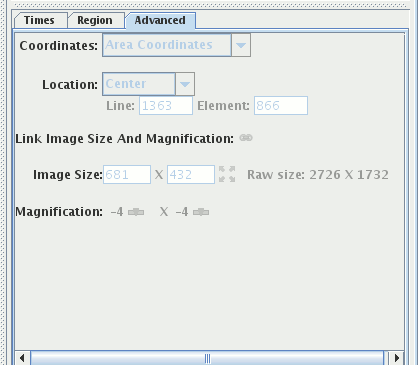Click the Element: label
Screen dimensions: 418x365
click(223, 106)
